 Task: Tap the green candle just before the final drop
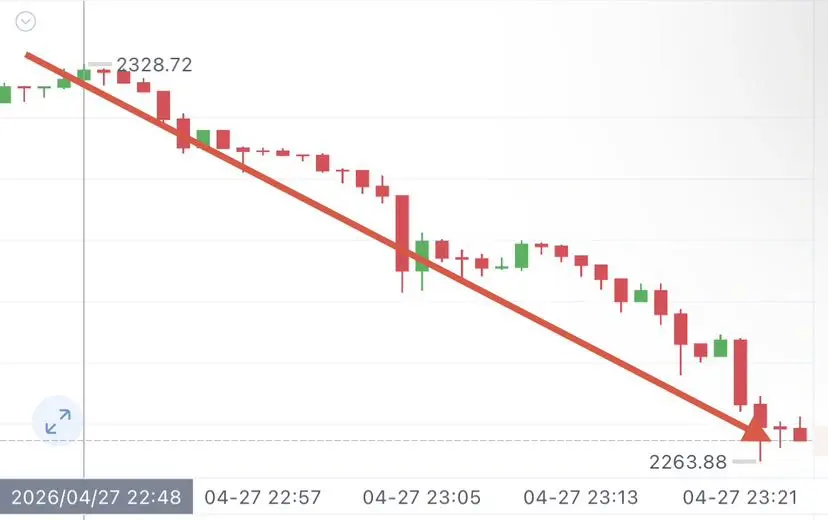[x=720, y=347]
